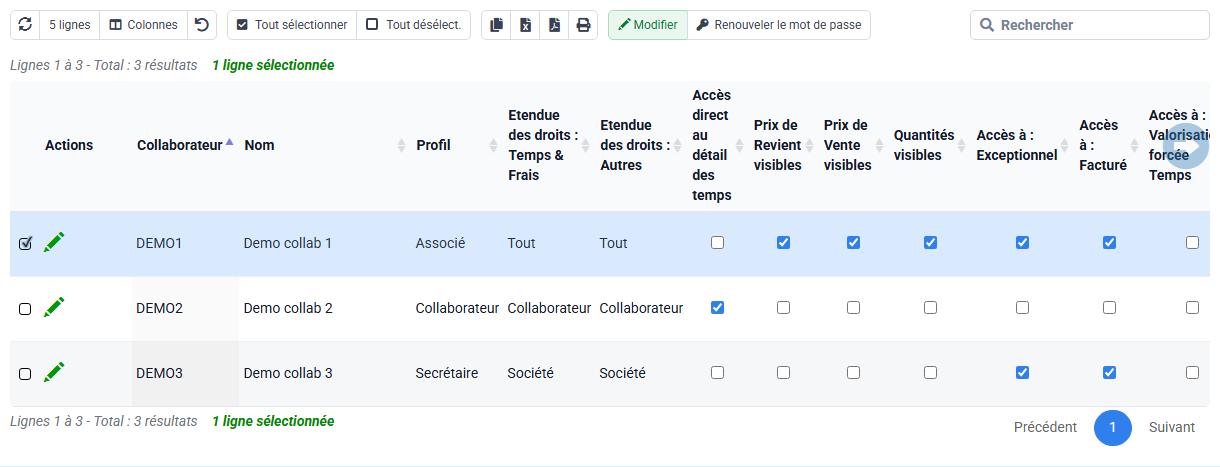Sort by Quantités visibles column
The height and width of the screenshot is (467, 1220).
click(x=931, y=145)
